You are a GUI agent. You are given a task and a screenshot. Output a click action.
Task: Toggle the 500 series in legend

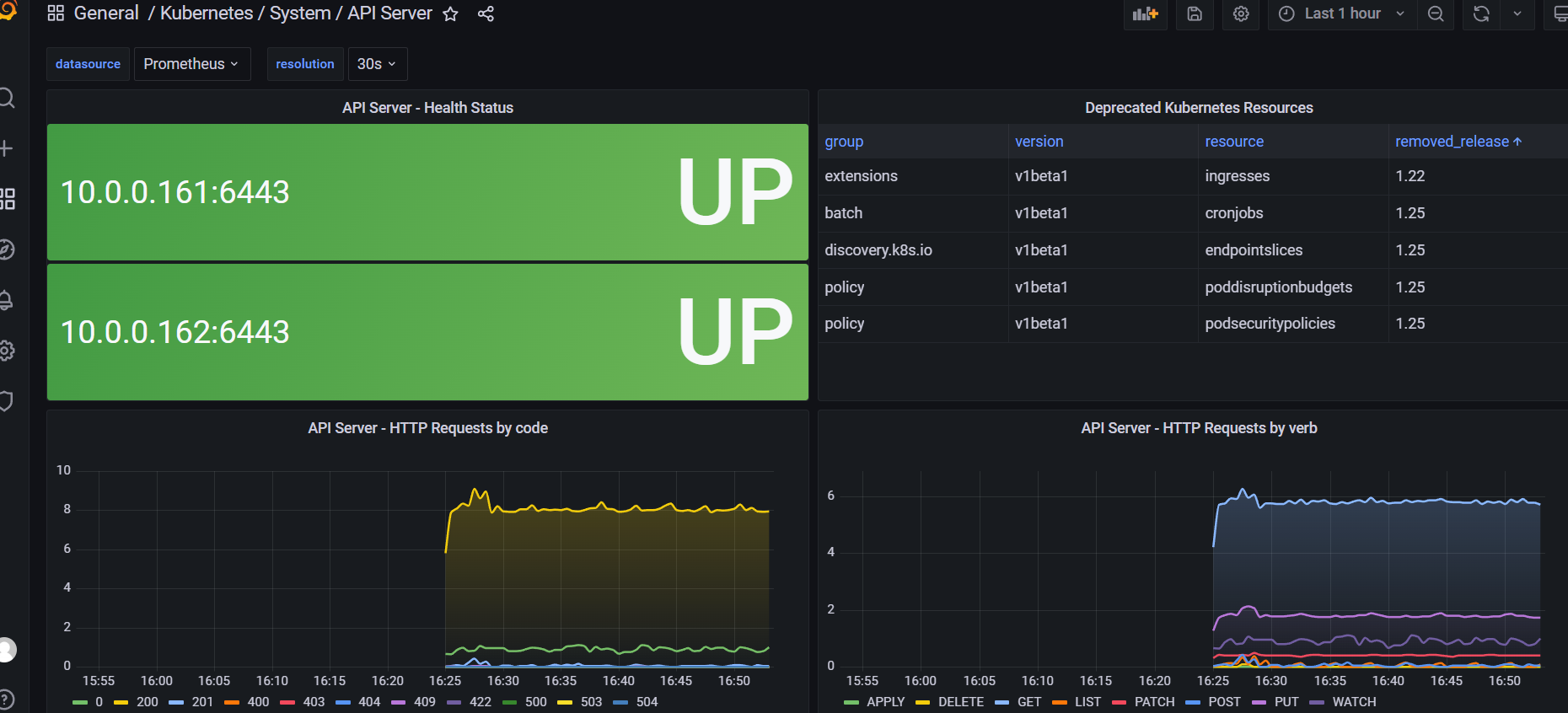point(536,702)
